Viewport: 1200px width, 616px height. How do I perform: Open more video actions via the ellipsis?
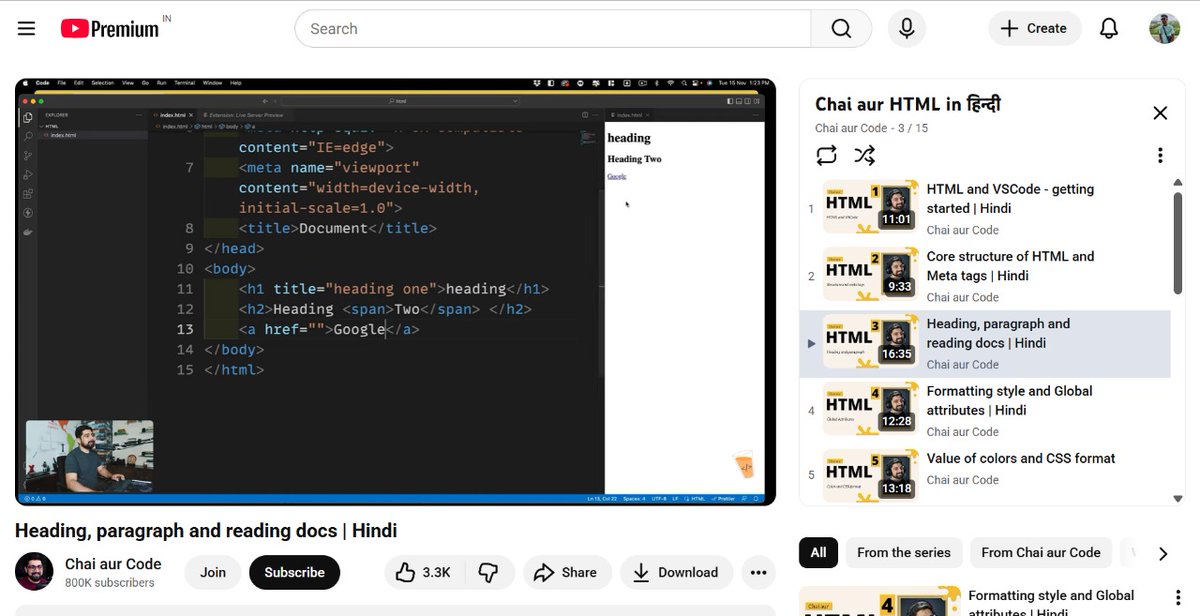click(x=758, y=572)
